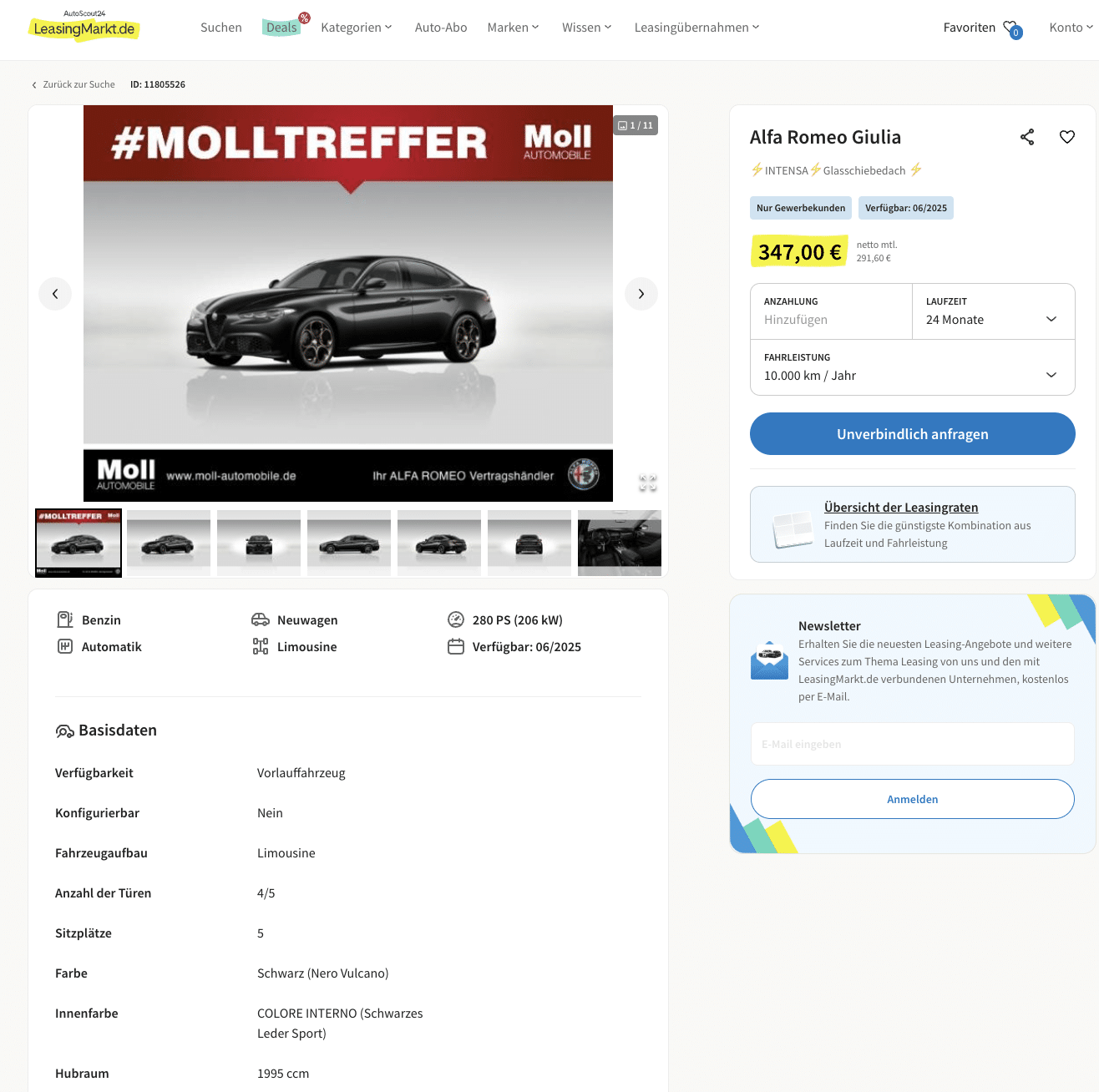The width and height of the screenshot is (1099, 1092).
Task: Expand the Kategorien menu
Action: (357, 28)
